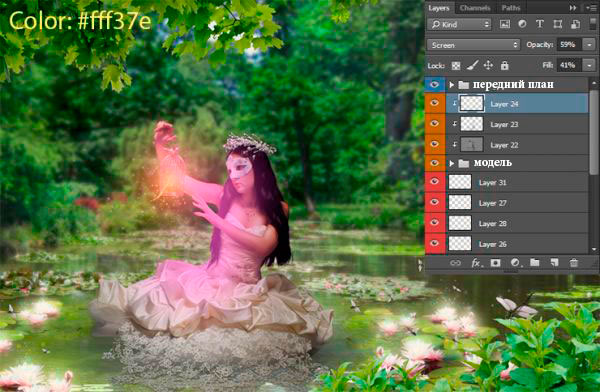Filter layers by smart object icon
The height and width of the screenshot is (392, 600).
[x=575, y=24]
